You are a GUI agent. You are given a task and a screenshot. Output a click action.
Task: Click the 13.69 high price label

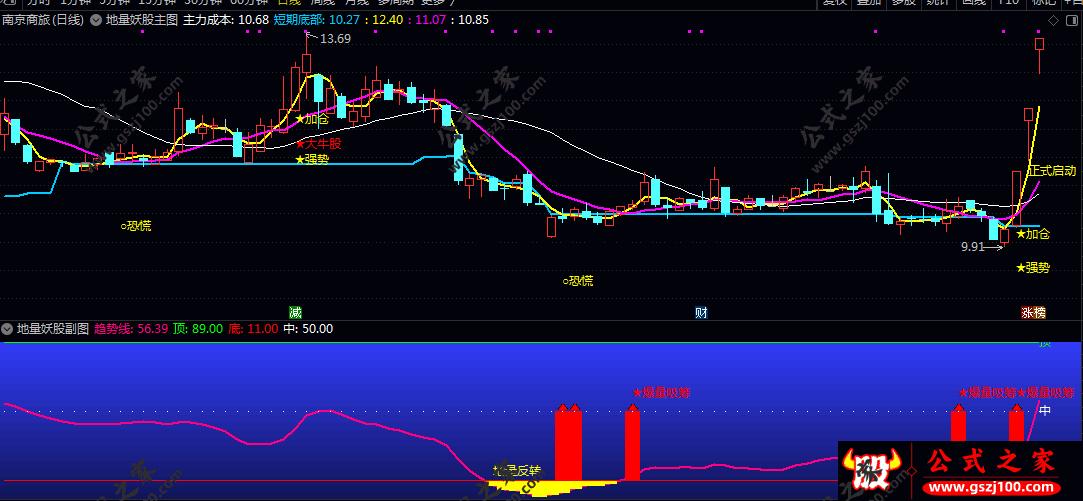point(336,39)
